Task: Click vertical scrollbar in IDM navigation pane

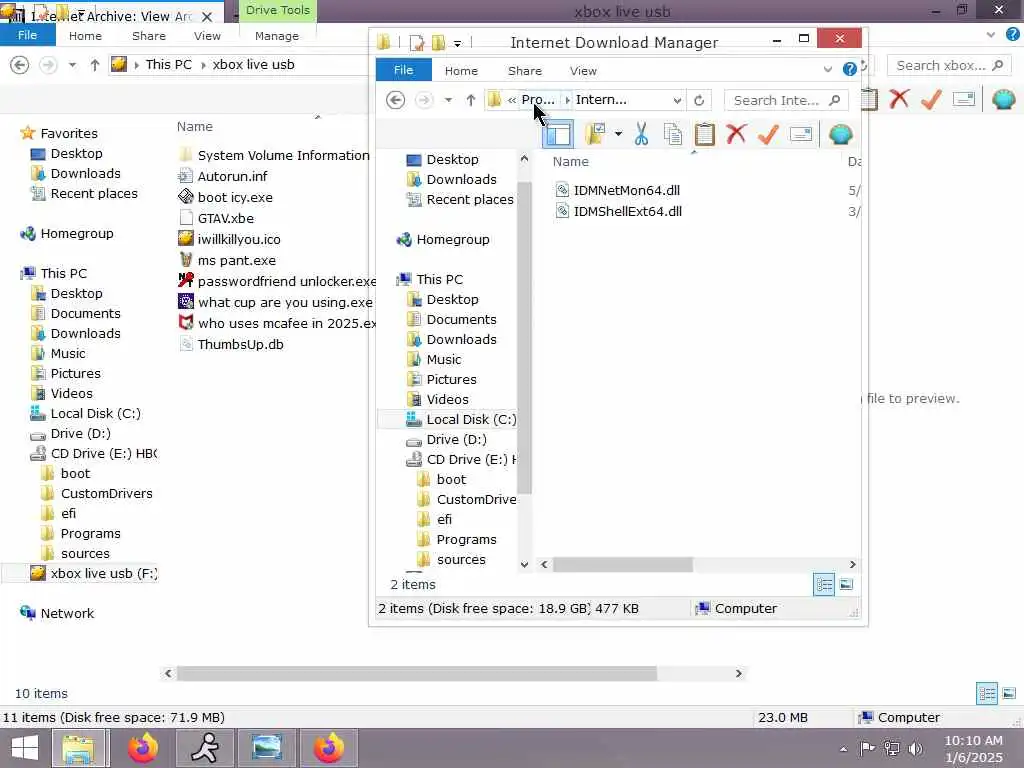Action: click(x=524, y=338)
